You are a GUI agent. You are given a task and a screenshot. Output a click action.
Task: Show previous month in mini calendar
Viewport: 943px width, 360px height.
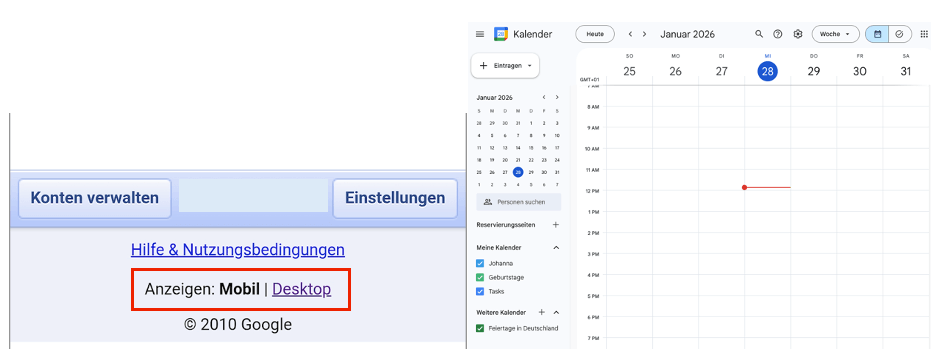(x=544, y=97)
